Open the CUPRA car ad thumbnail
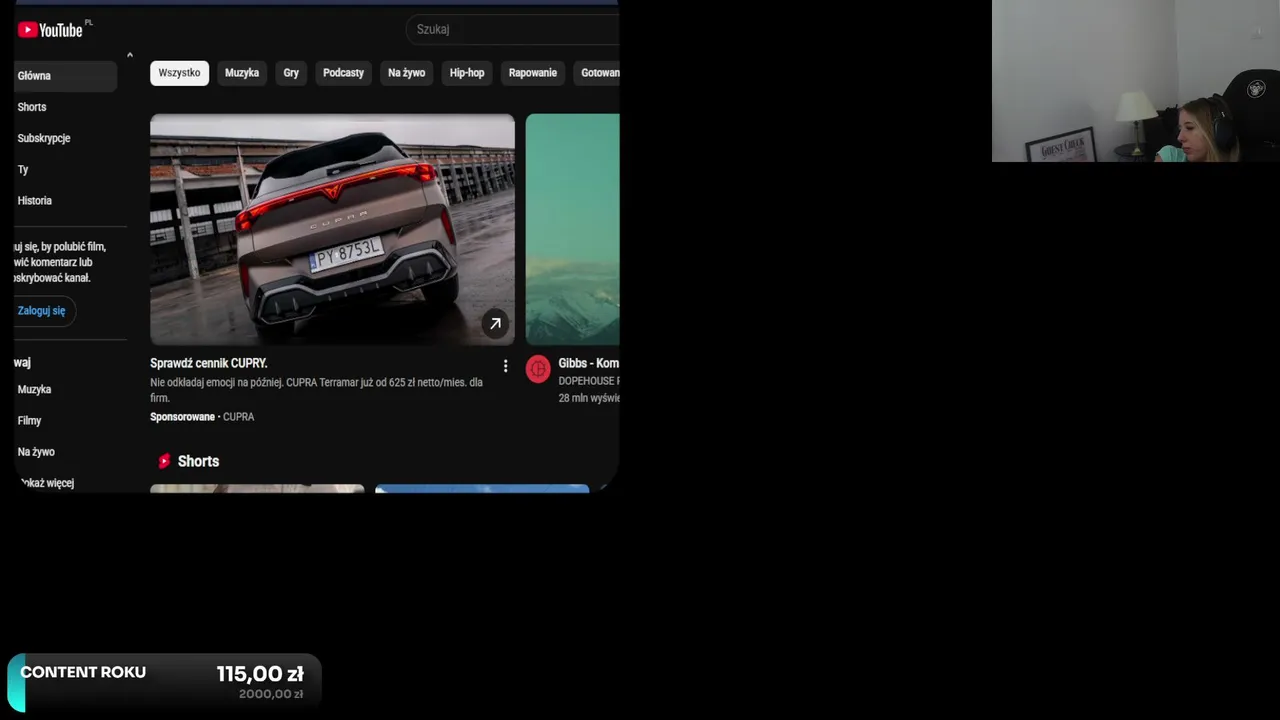 332,229
